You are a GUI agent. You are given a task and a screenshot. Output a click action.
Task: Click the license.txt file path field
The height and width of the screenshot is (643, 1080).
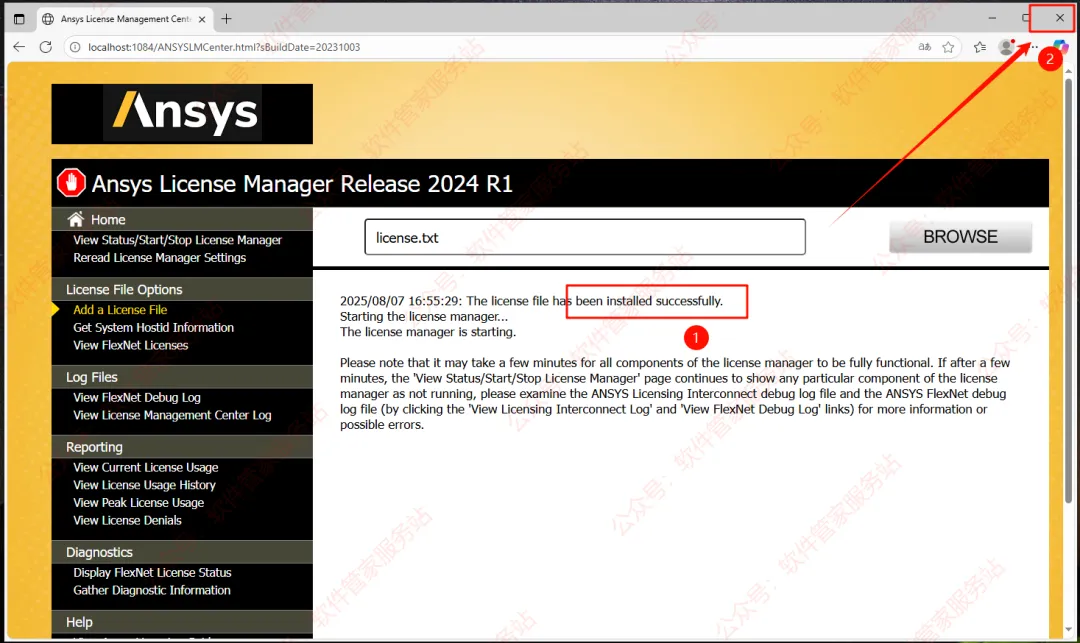585,237
